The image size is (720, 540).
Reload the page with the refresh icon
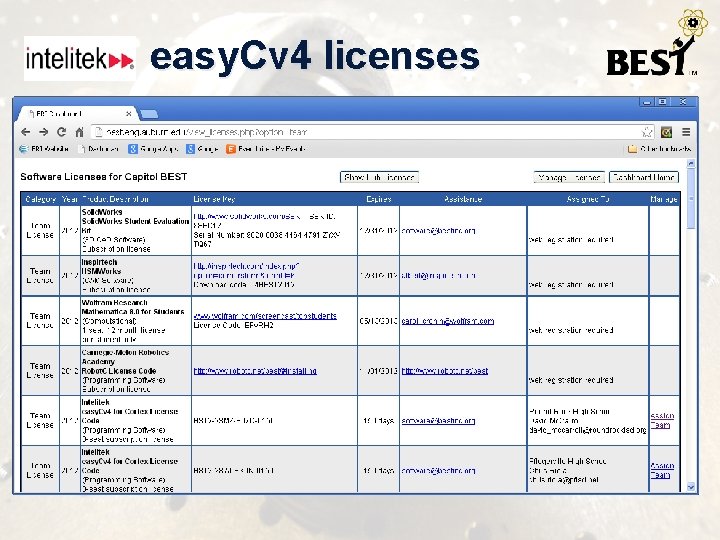tap(62, 132)
